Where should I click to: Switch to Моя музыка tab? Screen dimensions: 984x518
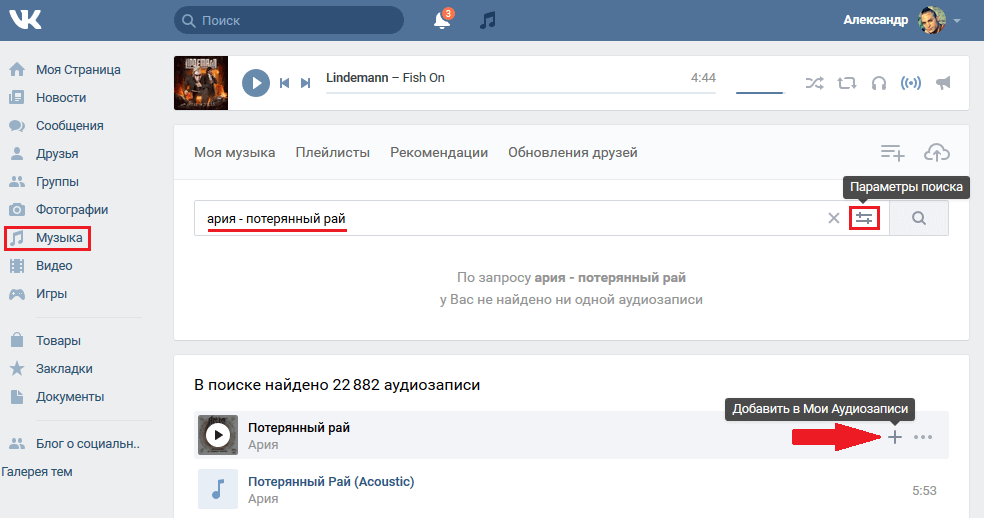point(235,153)
